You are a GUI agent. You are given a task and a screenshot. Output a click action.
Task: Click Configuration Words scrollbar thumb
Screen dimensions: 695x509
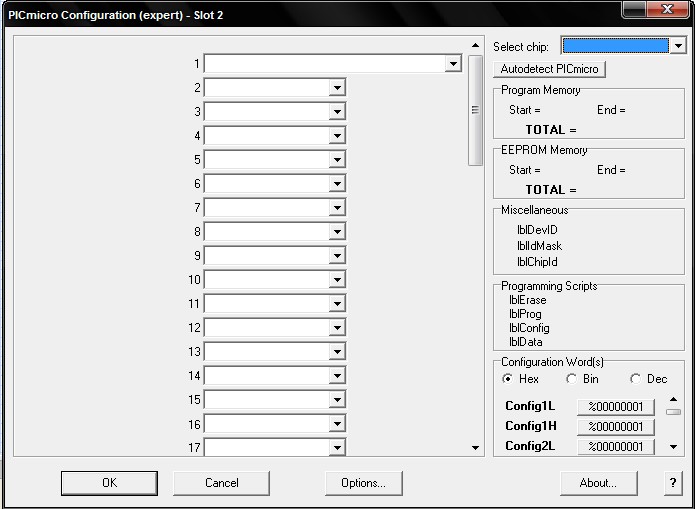click(x=673, y=412)
